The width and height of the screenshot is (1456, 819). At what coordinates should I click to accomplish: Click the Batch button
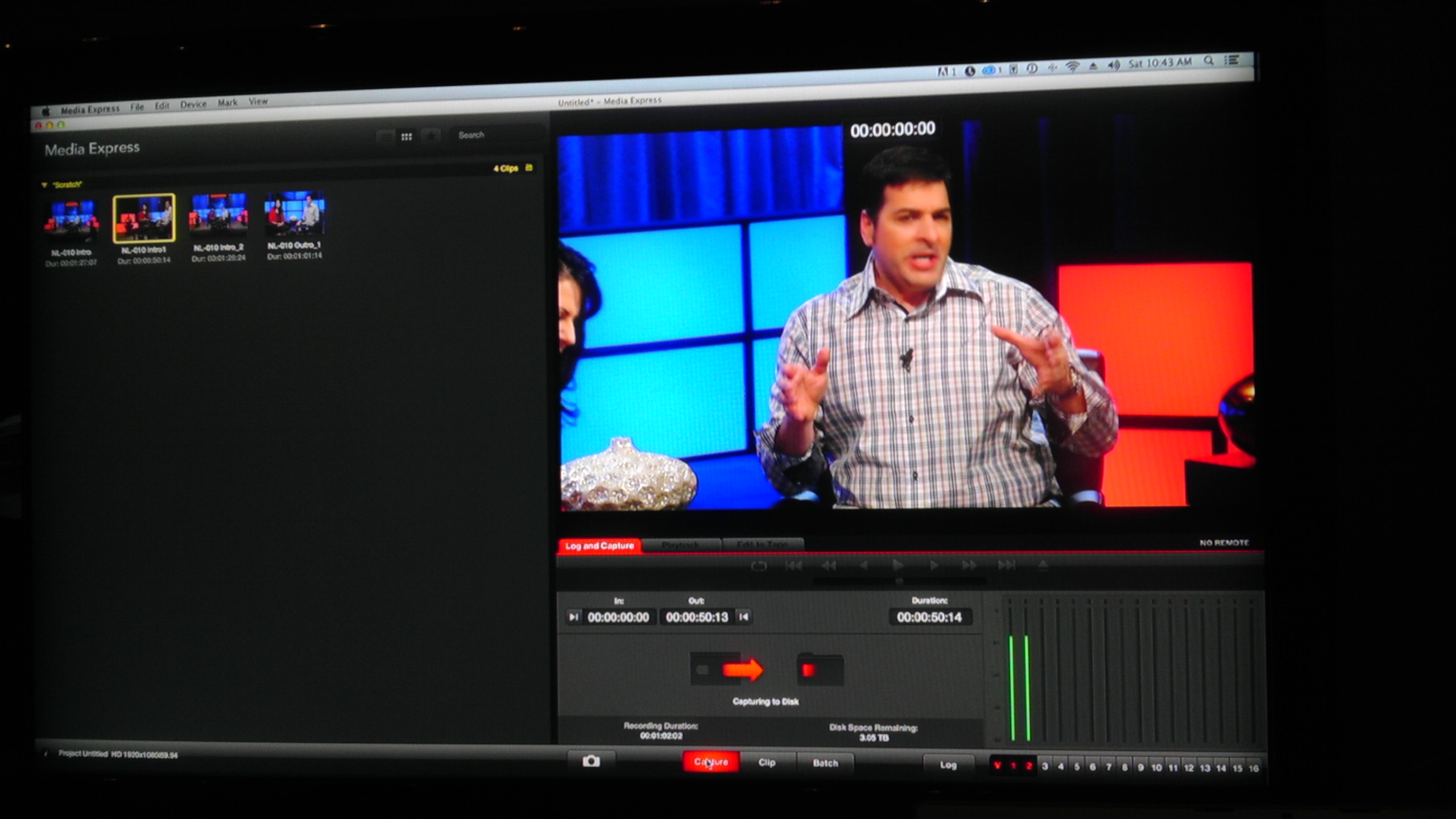click(825, 763)
